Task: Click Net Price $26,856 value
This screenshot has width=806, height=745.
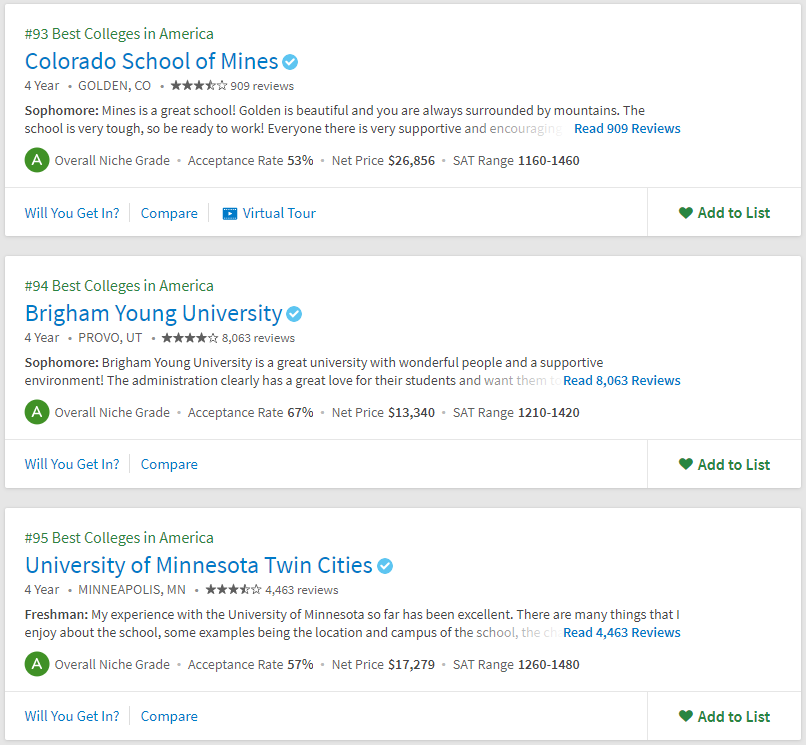Action: tap(411, 160)
